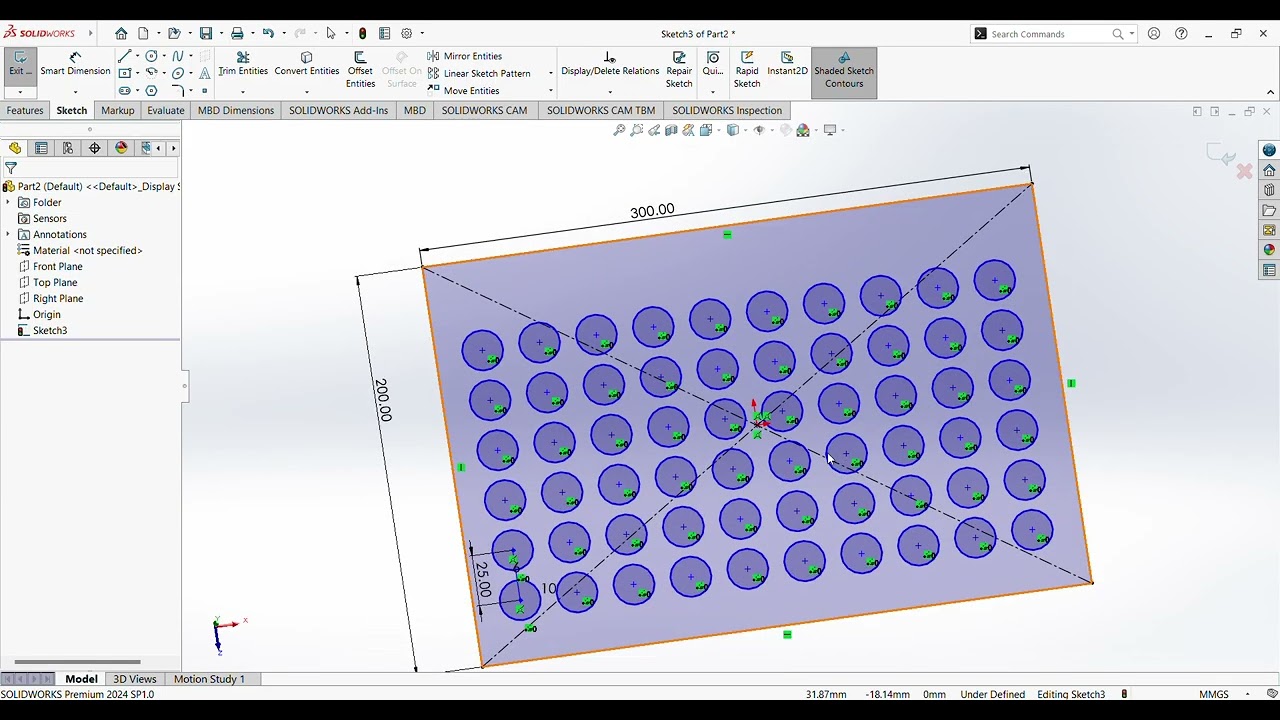The height and width of the screenshot is (720, 1280).
Task: Open the PropertyManager tab
Action: (41, 148)
